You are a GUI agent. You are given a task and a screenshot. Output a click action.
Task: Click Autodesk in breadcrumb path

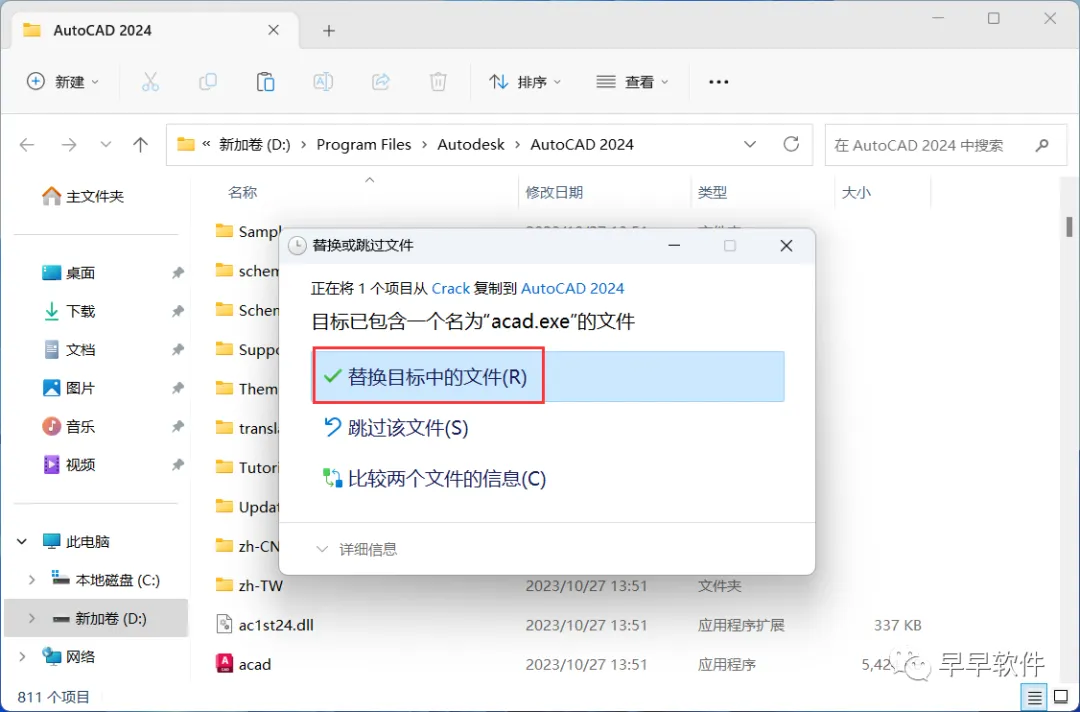(x=471, y=145)
